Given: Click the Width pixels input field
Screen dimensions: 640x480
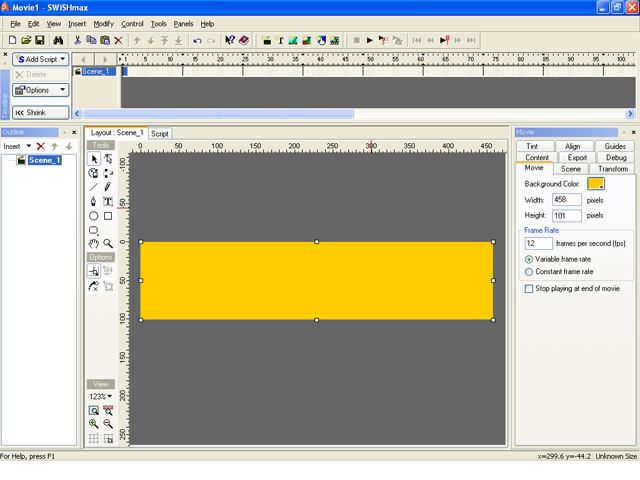Looking at the screenshot, I should [566, 200].
